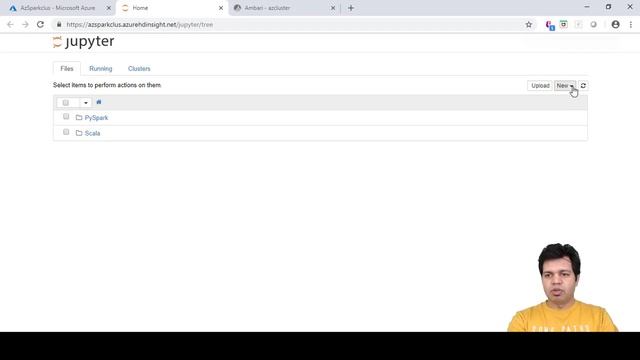Check the PySpark folder checkbox
640x360 pixels.
[x=66, y=117]
